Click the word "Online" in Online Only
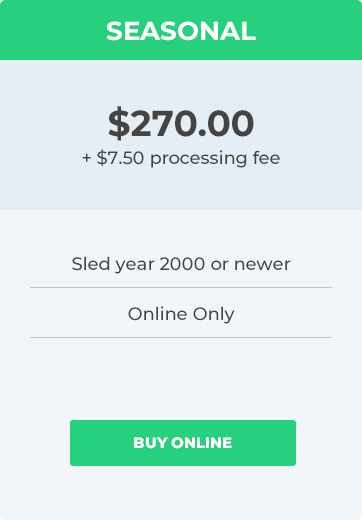The height and width of the screenshot is (520, 362). (157, 314)
